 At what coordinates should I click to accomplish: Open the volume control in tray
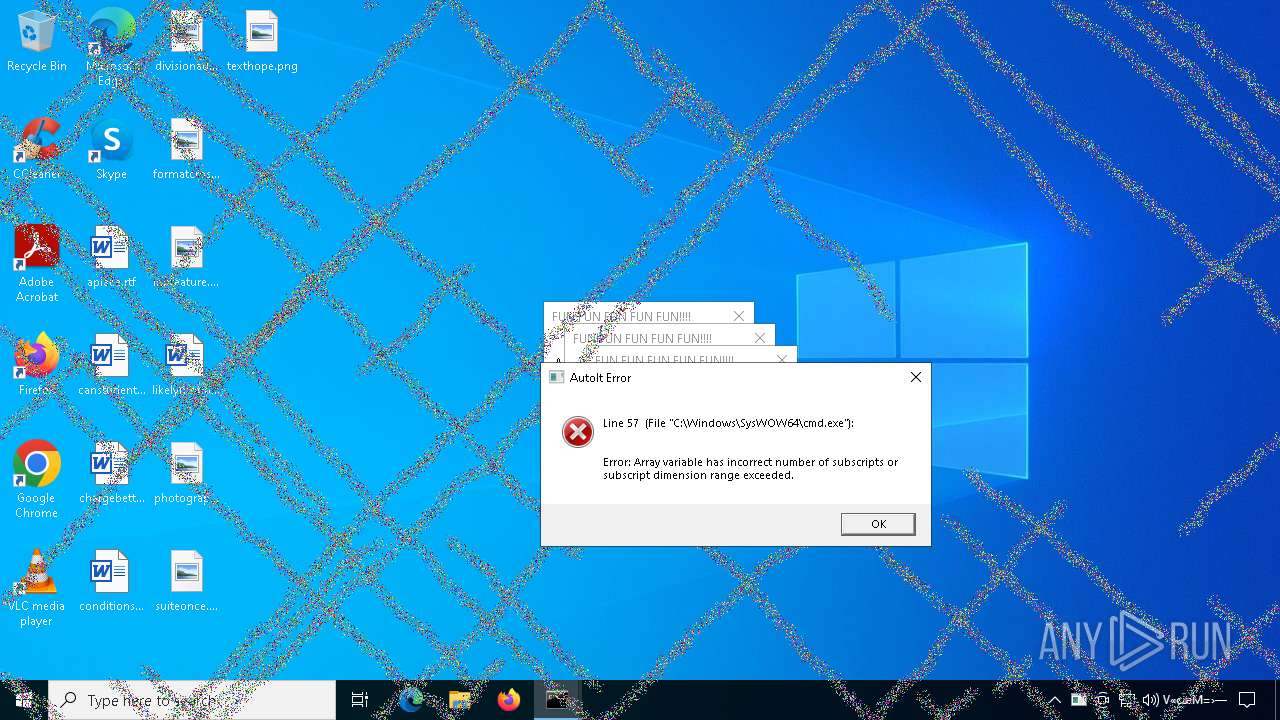(x=1151, y=700)
